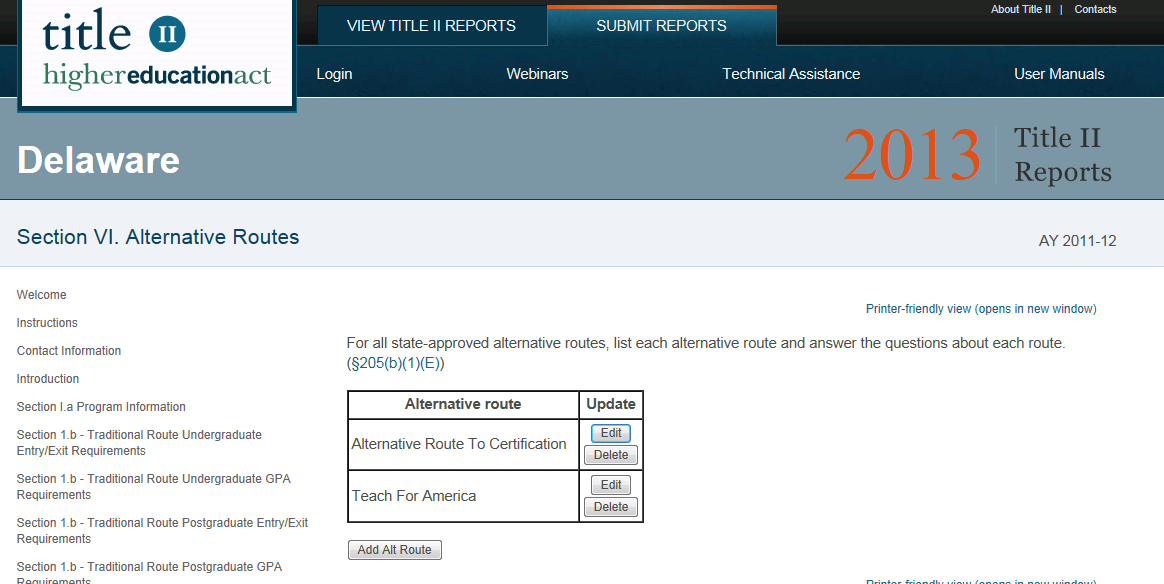Open the About Title II link
This screenshot has width=1164, height=584.
click(1021, 10)
